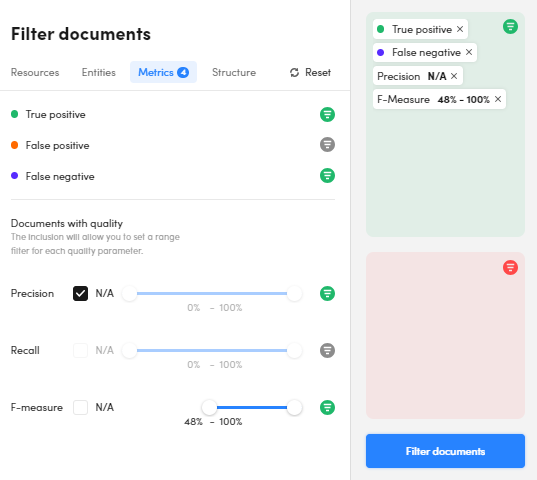The height and width of the screenshot is (480, 537).
Task: Activate the Recall row filter icon
Action: tap(327, 351)
